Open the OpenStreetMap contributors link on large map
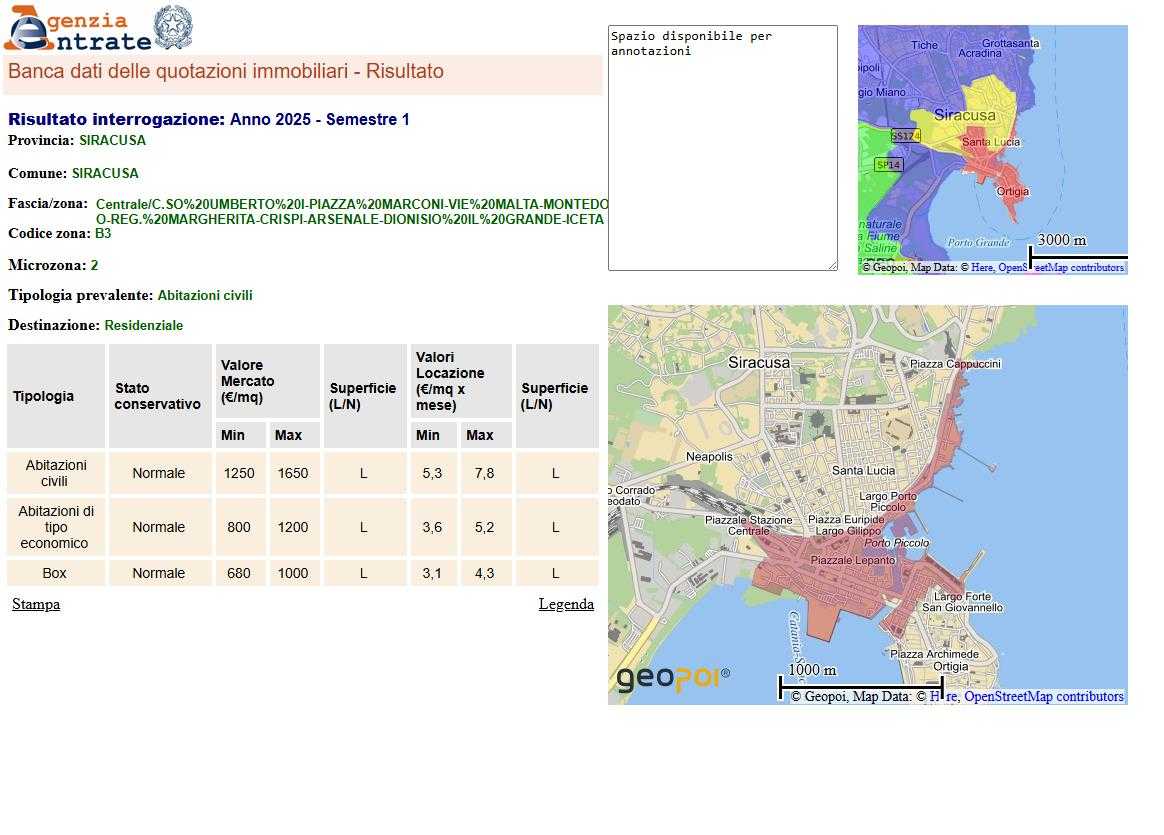1164x835 pixels. (1043, 696)
